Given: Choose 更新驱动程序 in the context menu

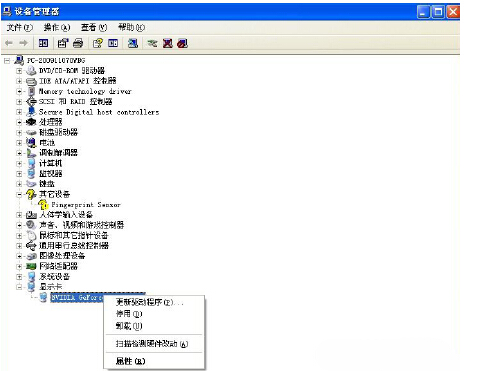Looking at the screenshot, I should (154, 302).
